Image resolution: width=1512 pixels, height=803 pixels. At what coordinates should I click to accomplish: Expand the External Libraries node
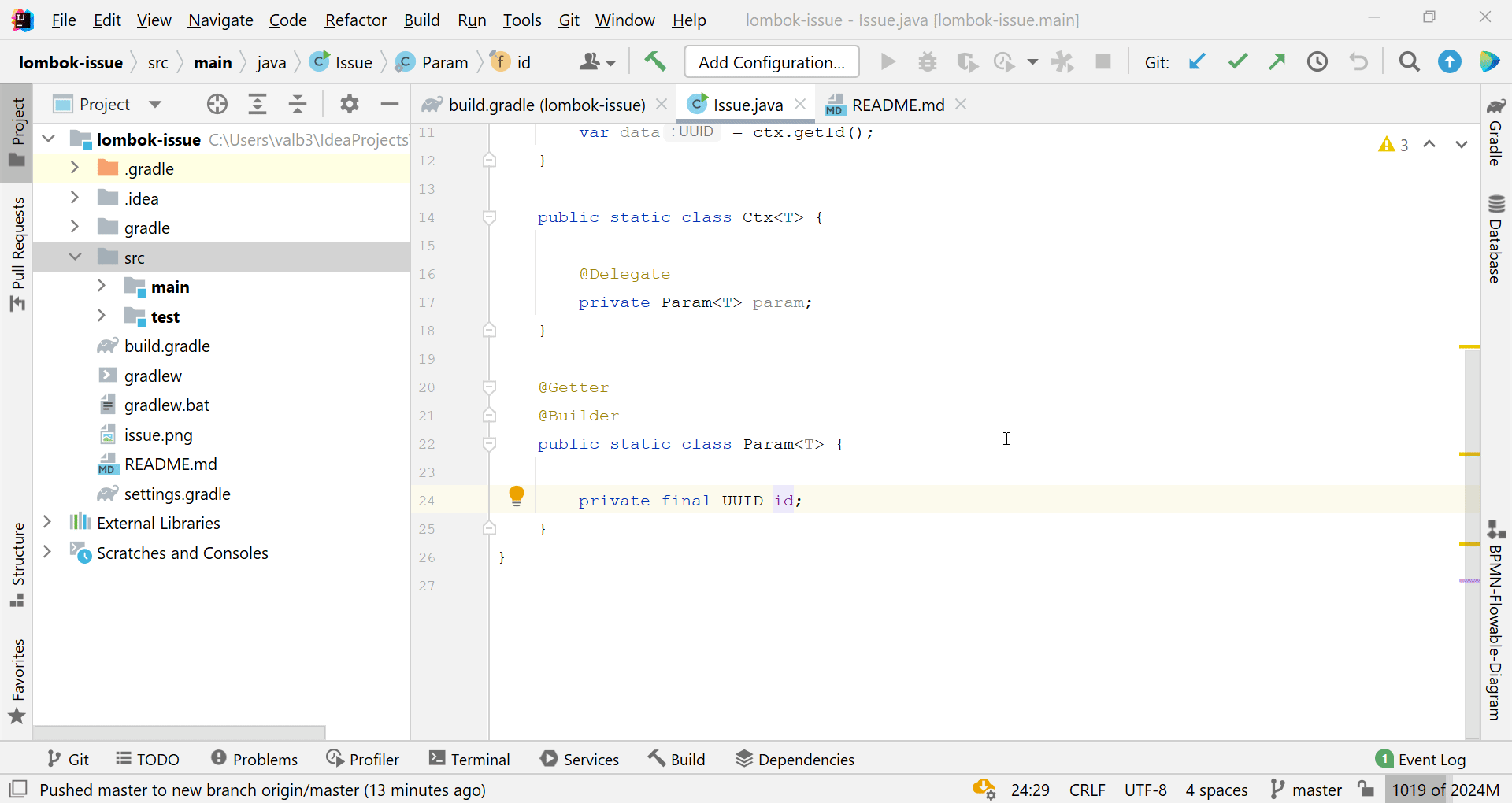click(47, 522)
